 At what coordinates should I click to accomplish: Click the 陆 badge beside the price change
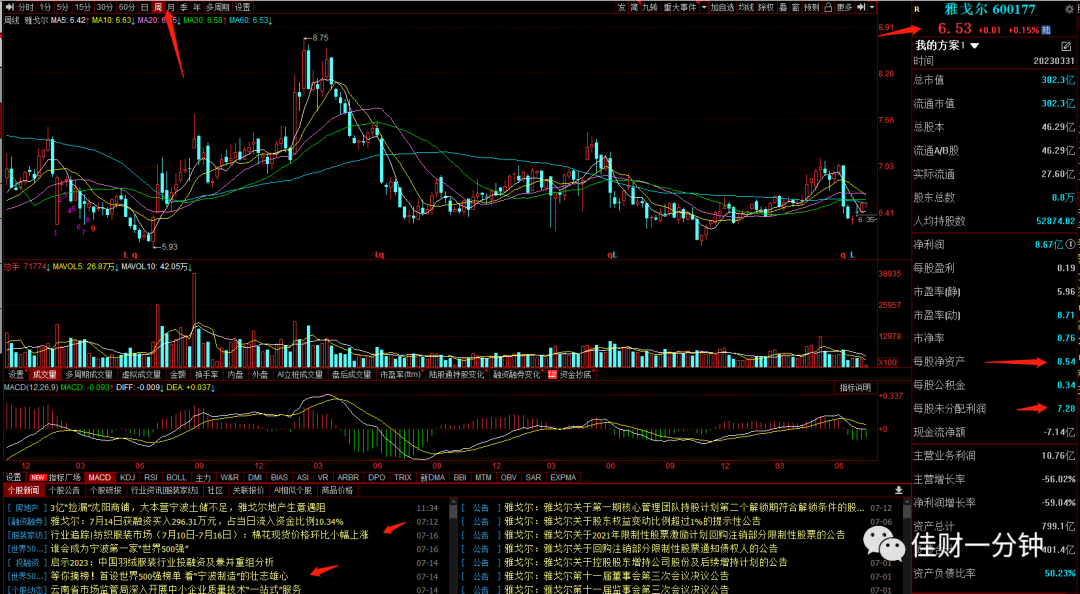tap(1046, 30)
